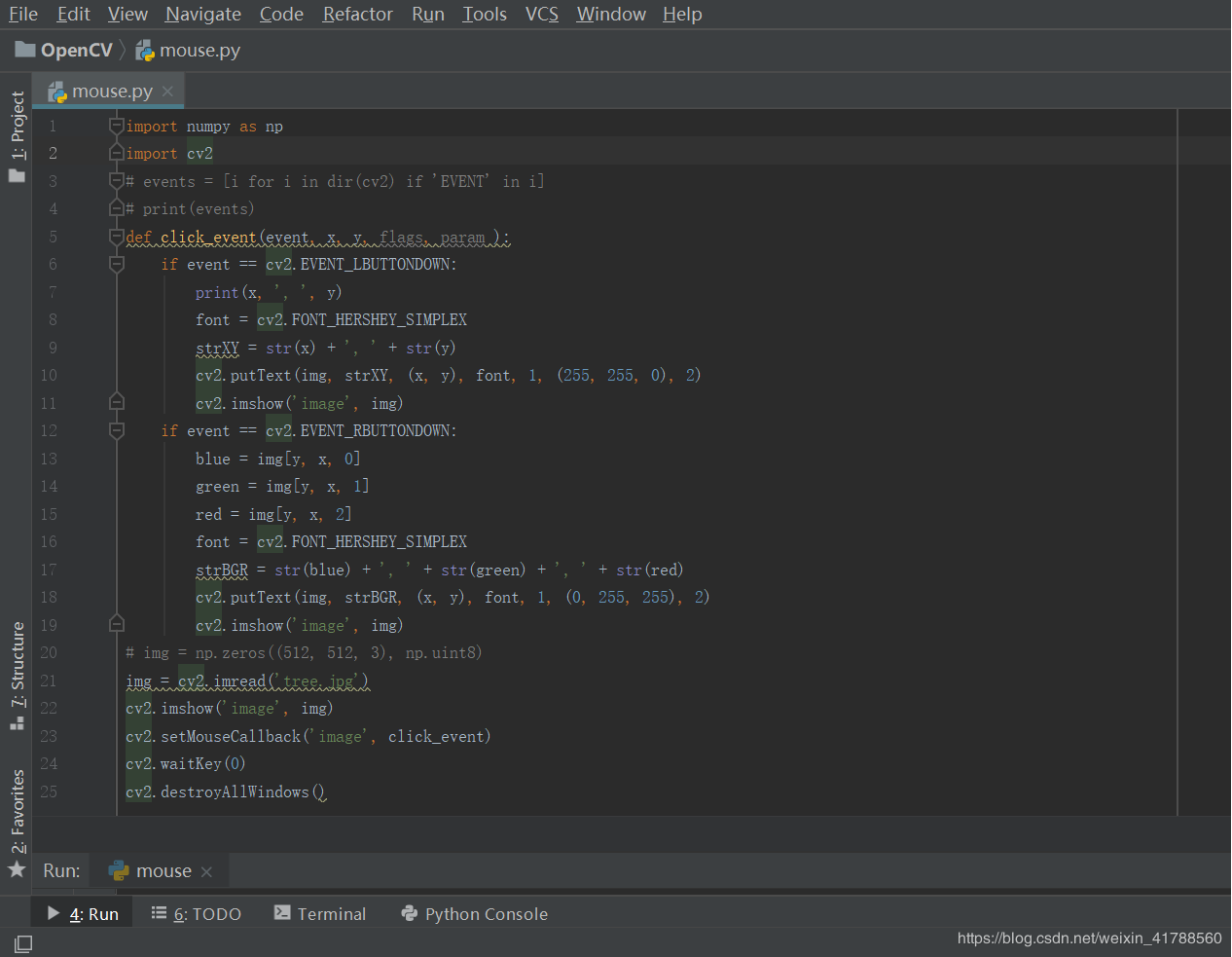Select mouse.py in the navigation breadcrumb
This screenshot has width=1232, height=957.
(200, 51)
